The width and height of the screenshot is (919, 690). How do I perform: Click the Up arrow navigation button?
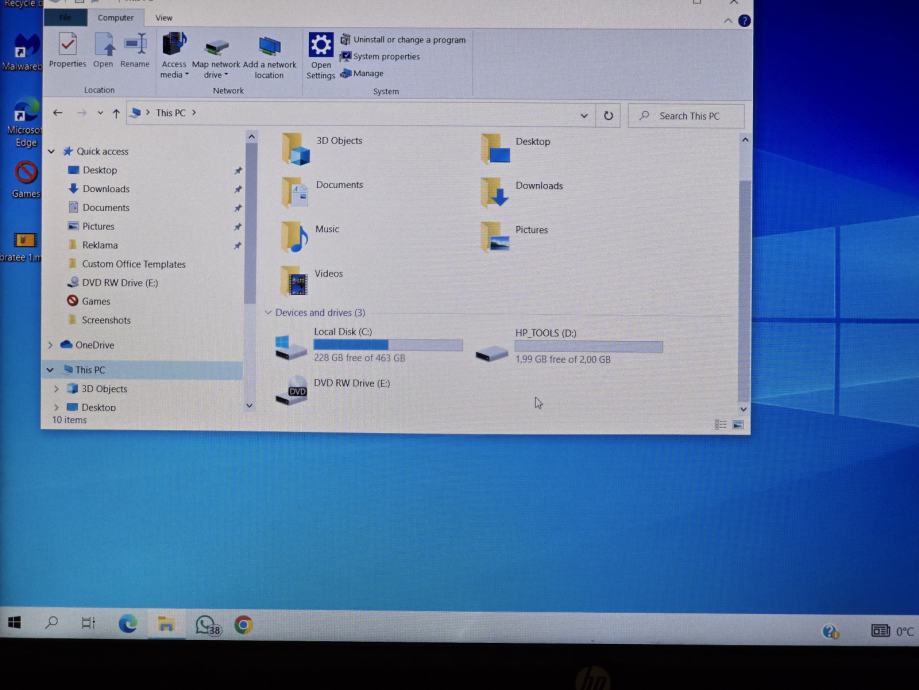[x=116, y=113]
